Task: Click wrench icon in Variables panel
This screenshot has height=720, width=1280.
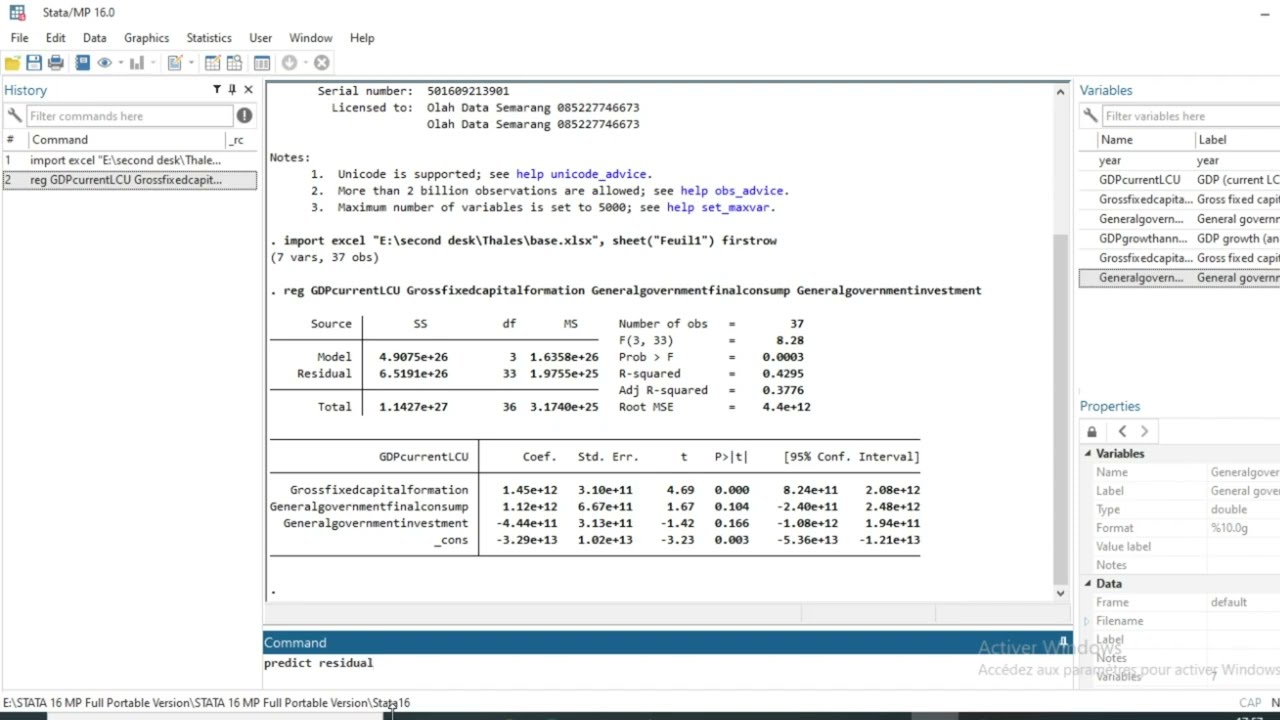Action: pyautogui.click(x=1091, y=116)
